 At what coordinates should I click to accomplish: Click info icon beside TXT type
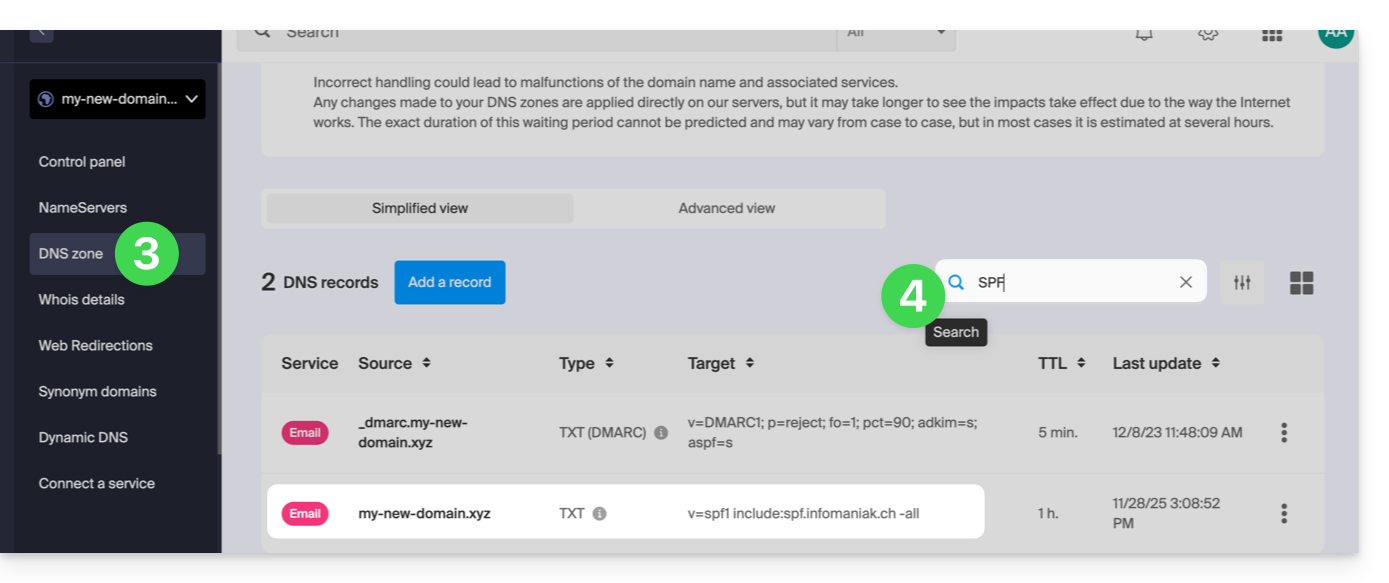(600, 514)
